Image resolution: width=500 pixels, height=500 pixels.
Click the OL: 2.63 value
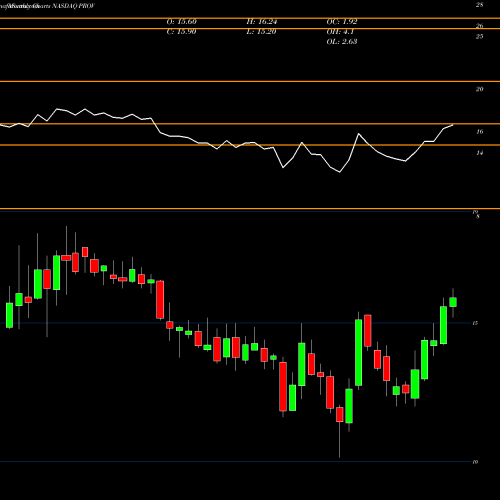pos(342,42)
